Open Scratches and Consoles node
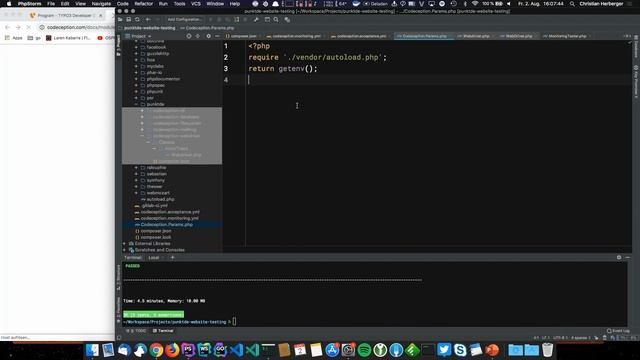Image resolution: width=640 pixels, height=360 pixels. point(159,250)
